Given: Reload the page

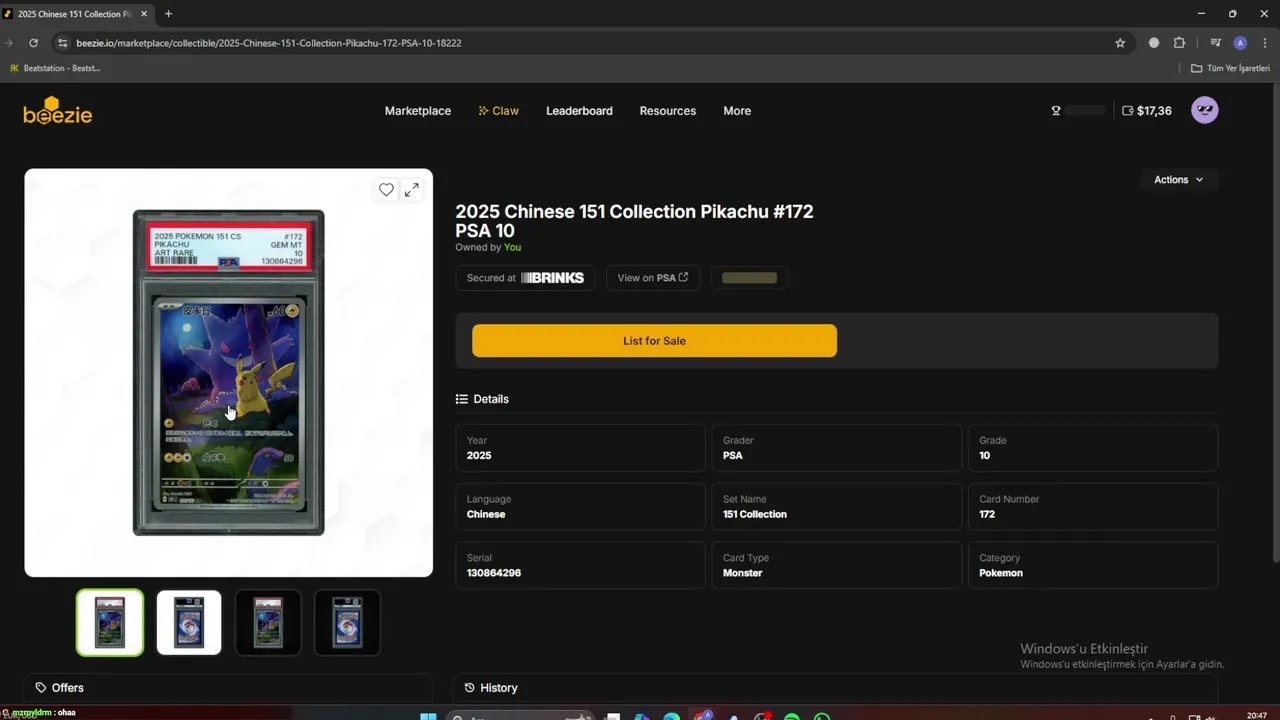Looking at the screenshot, I should pyautogui.click(x=33, y=43).
